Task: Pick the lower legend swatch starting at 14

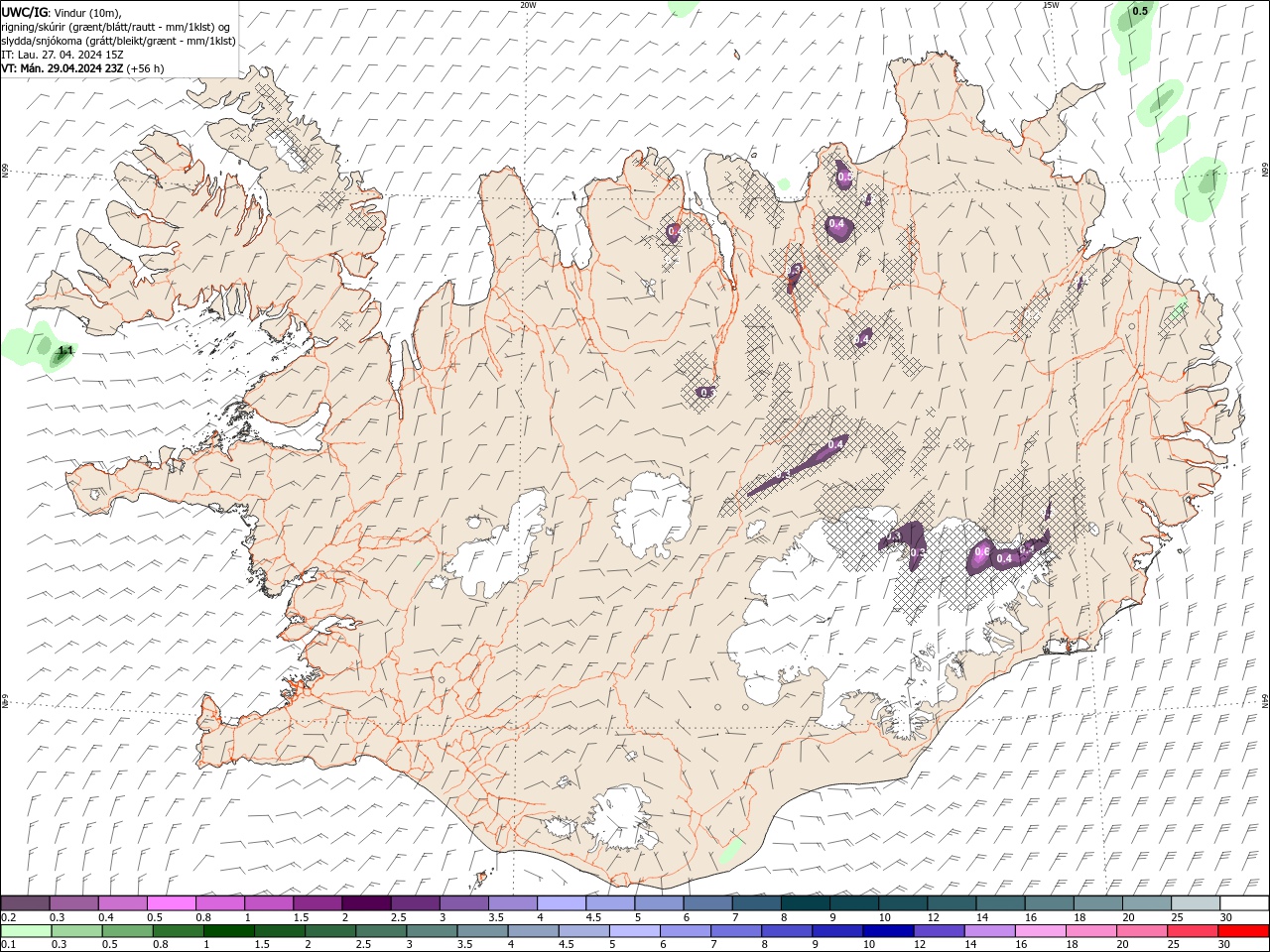Action: [x=988, y=931]
